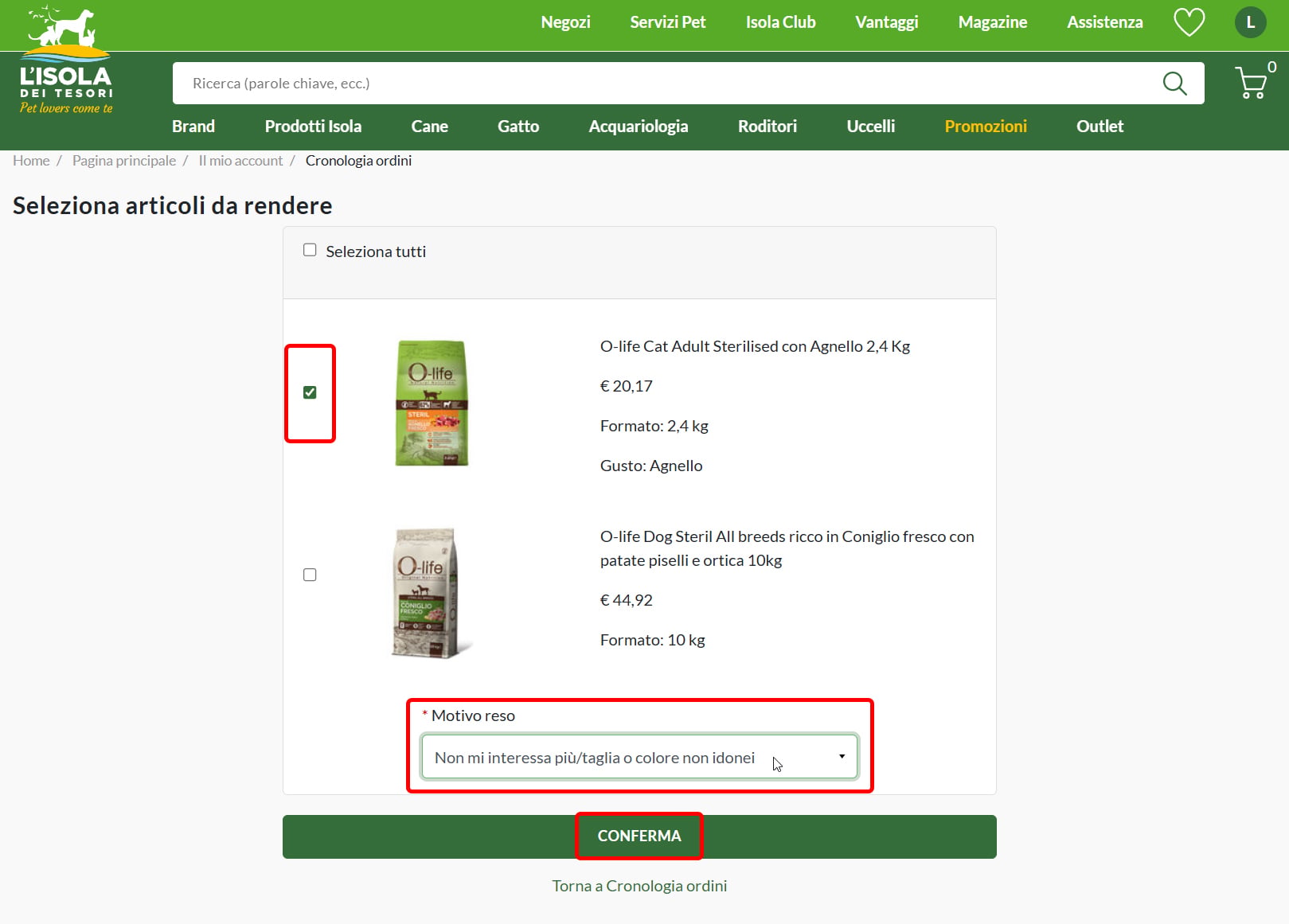Open the shopping cart icon
Image resolution: width=1289 pixels, height=924 pixels.
click(x=1251, y=82)
